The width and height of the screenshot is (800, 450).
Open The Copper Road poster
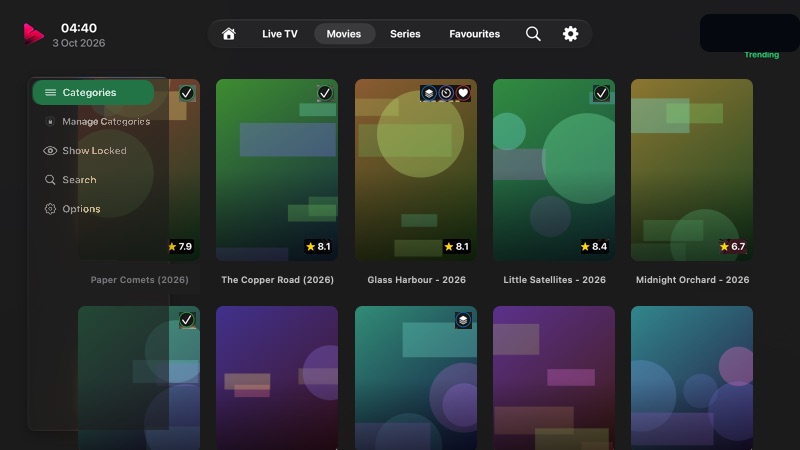277,170
